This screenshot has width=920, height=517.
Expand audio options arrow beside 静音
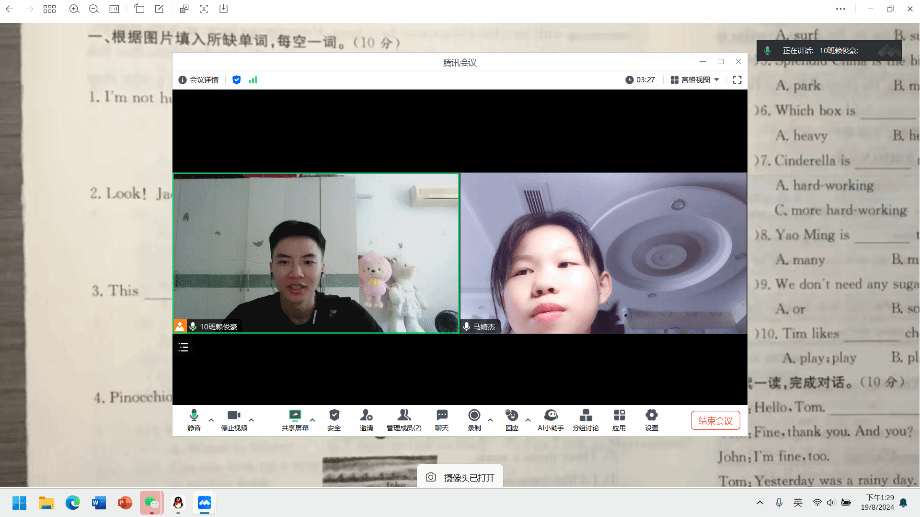[x=211, y=420]
